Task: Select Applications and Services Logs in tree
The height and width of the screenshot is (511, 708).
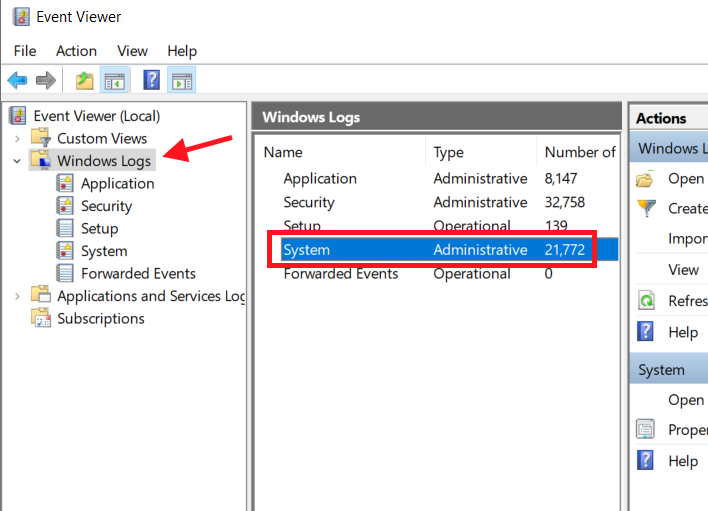Action: click(151, 296)
